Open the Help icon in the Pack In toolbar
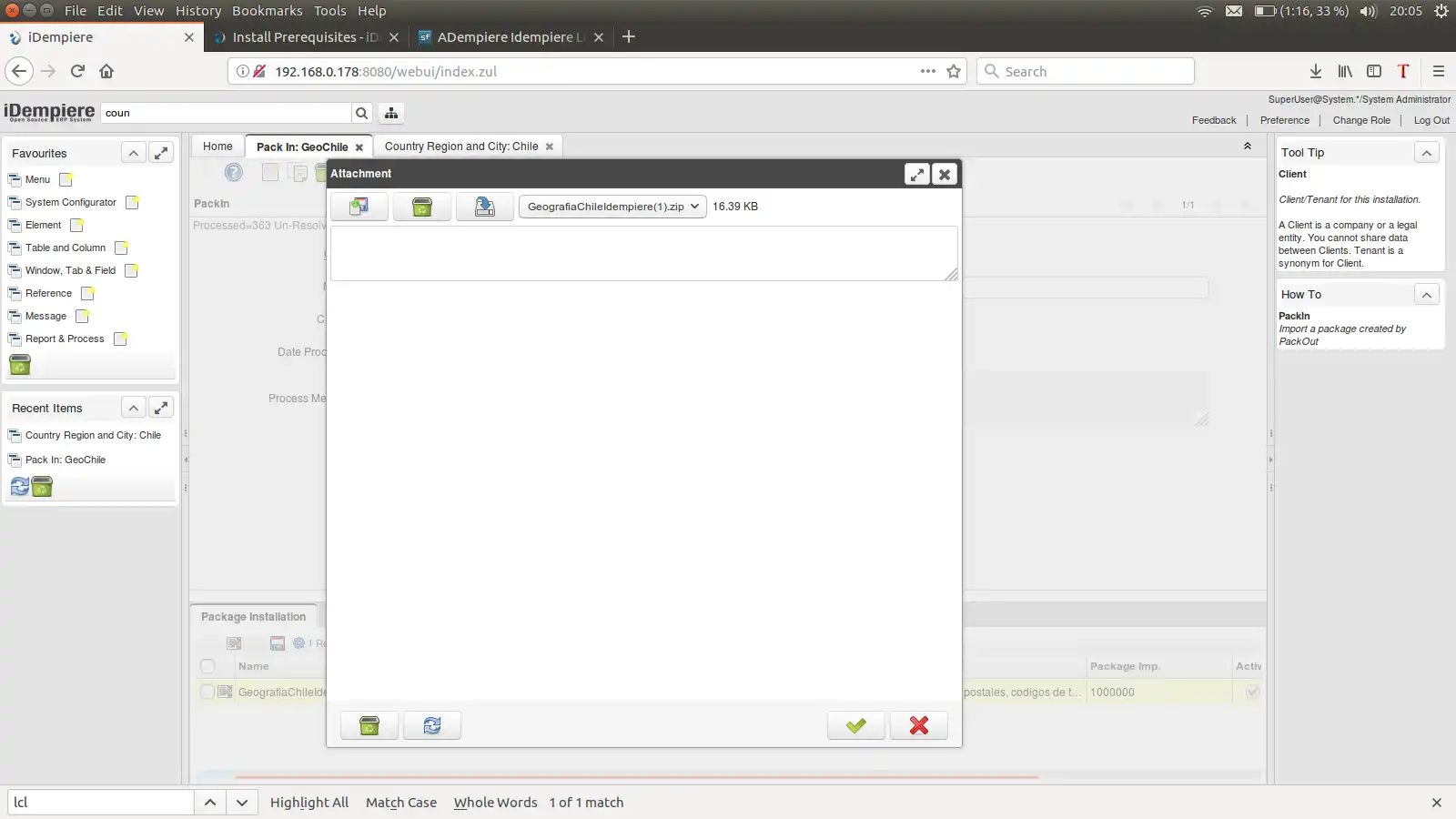 [x=234, y=172]
